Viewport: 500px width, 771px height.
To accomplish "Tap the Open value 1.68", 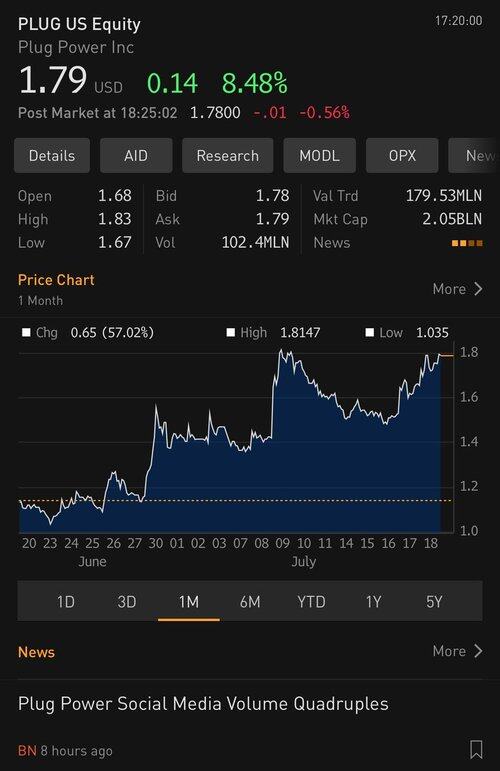I will click(x=115, y=196).
